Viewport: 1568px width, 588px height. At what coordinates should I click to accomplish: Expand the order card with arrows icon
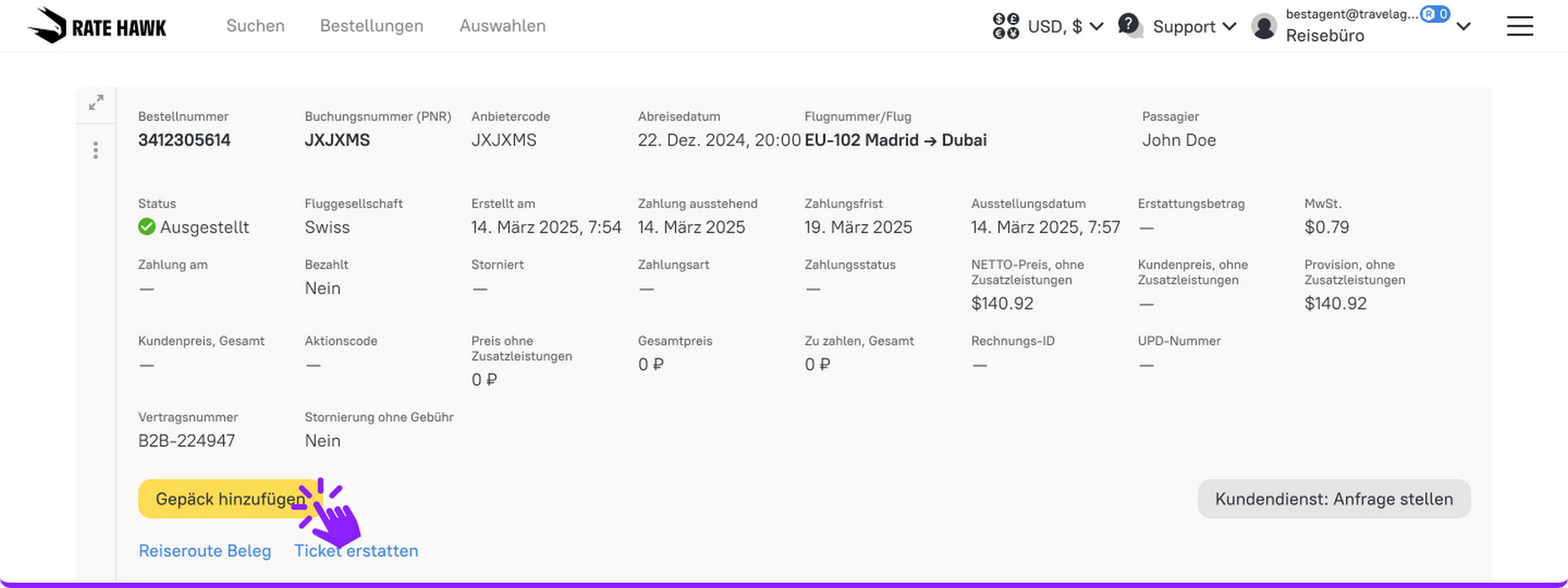pos(96,103)
